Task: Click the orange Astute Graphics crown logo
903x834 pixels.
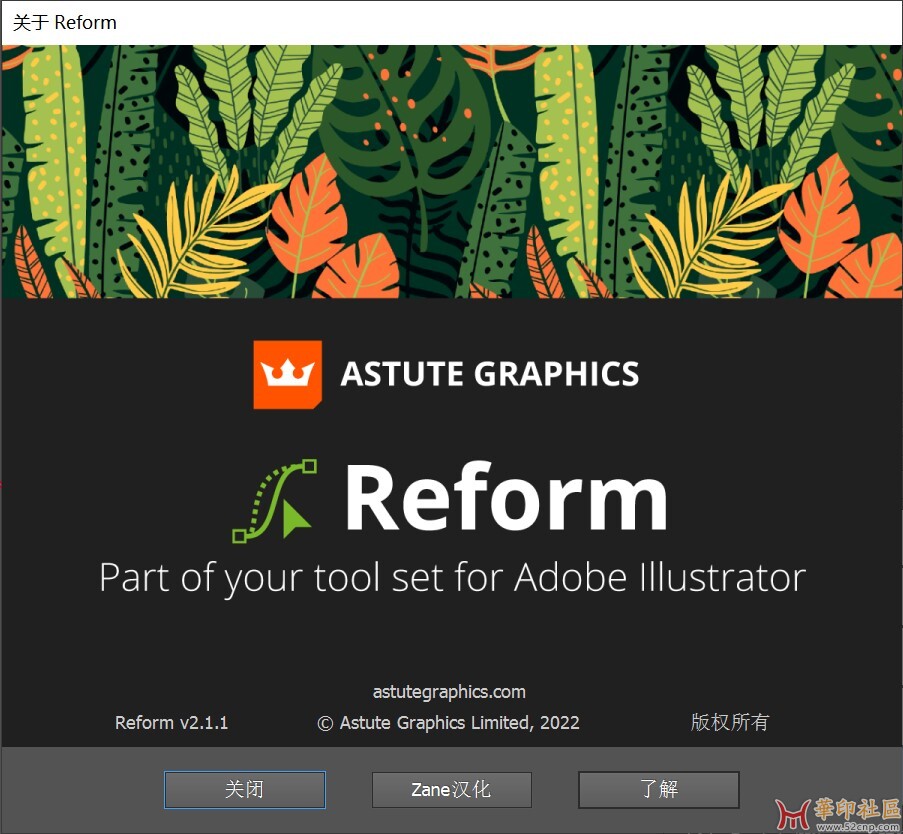Action: pyautogui.click(x=287, y=374)
